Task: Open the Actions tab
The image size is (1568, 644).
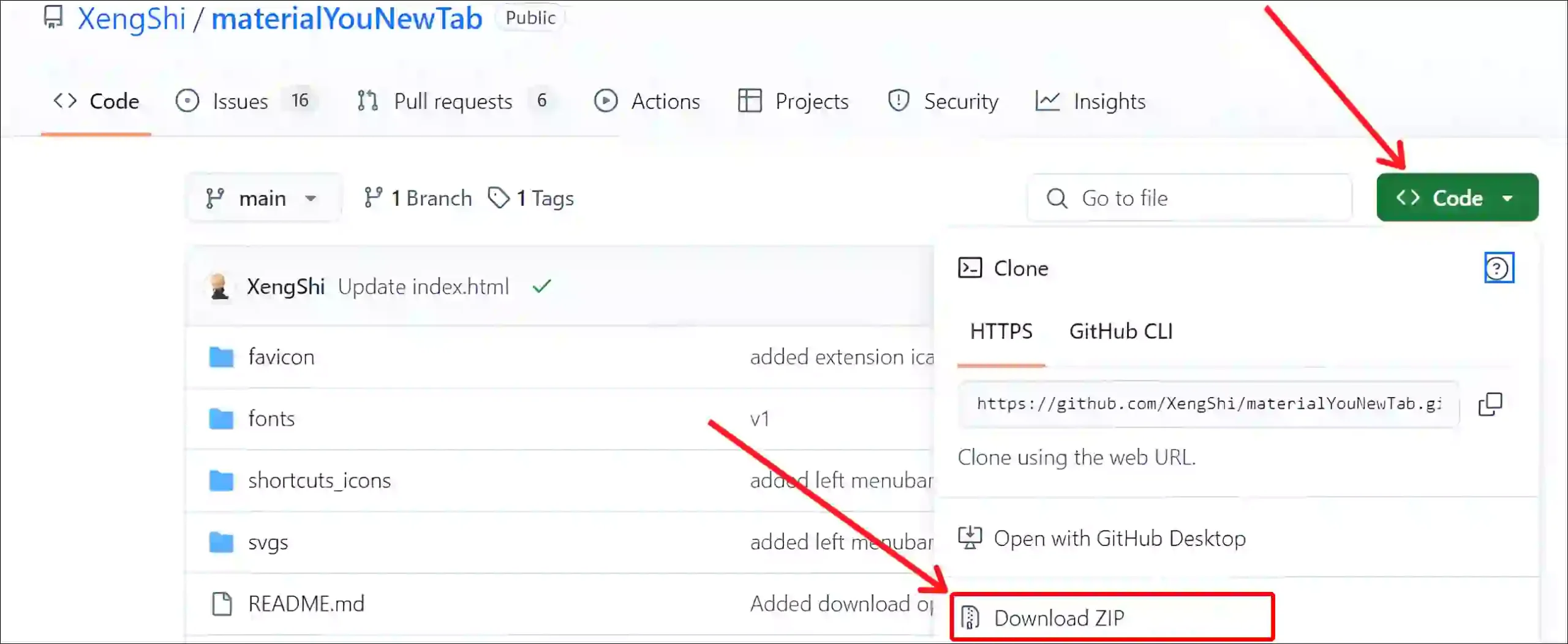Action: point(647,101)
